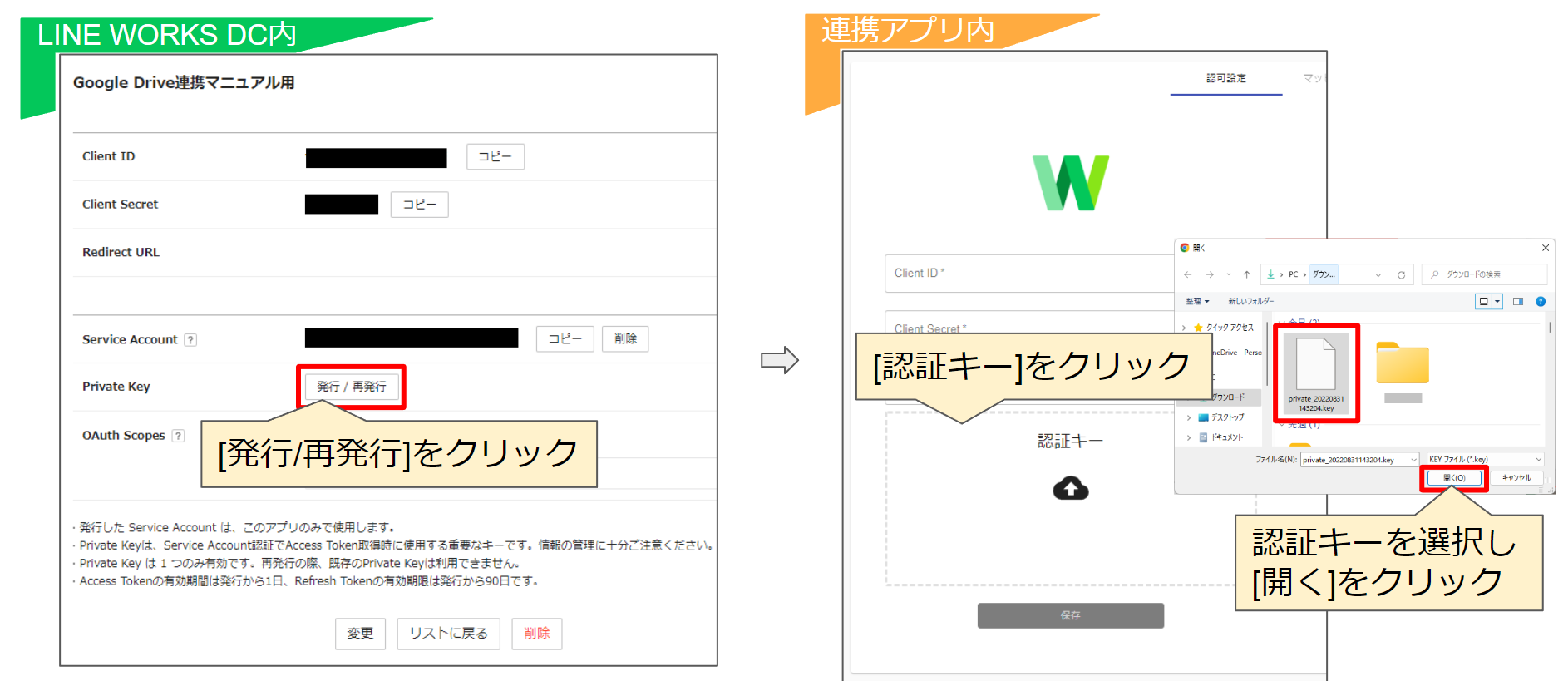
Task: Switch to the 認可設定 tab
Action: (x=1226, y=78)
